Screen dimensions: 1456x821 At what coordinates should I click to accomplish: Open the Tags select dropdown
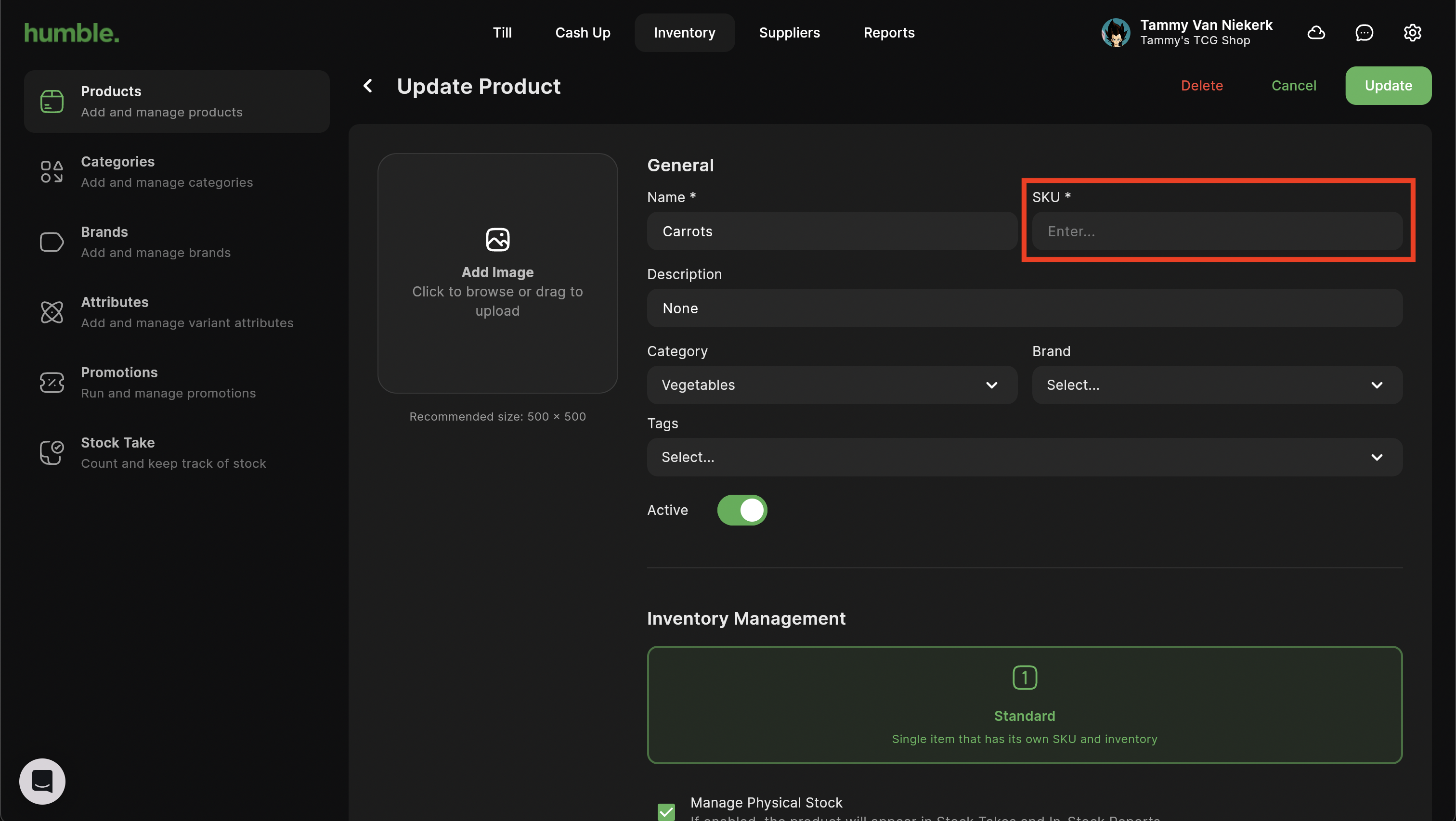click(x=1024, y=457)
